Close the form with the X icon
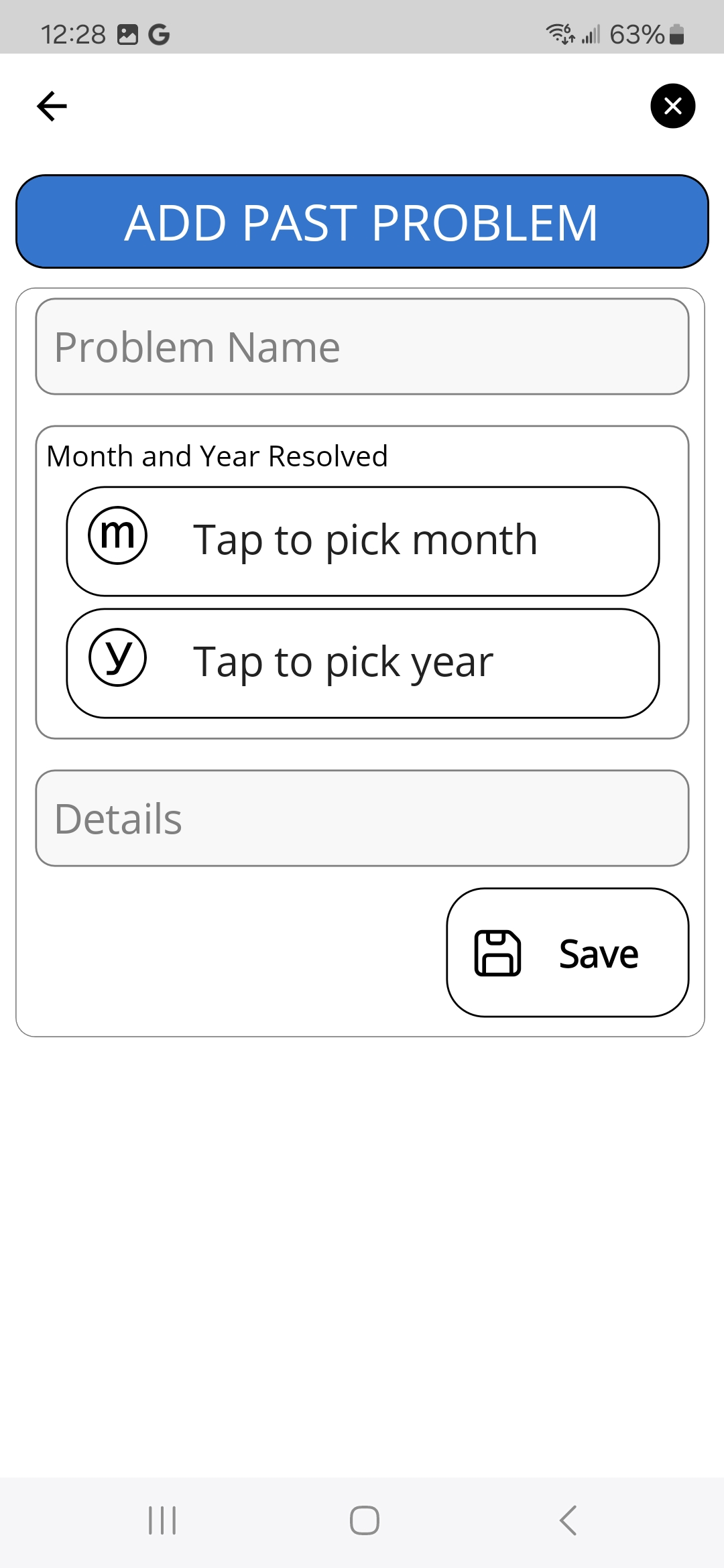This screenshot has width=724, height=1568. 672,106
